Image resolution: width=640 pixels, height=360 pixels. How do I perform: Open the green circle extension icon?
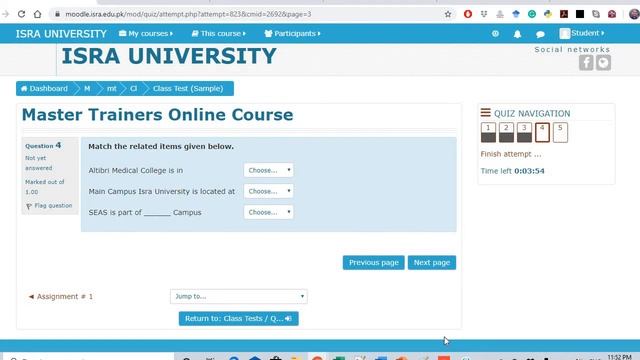coord(531,14)
